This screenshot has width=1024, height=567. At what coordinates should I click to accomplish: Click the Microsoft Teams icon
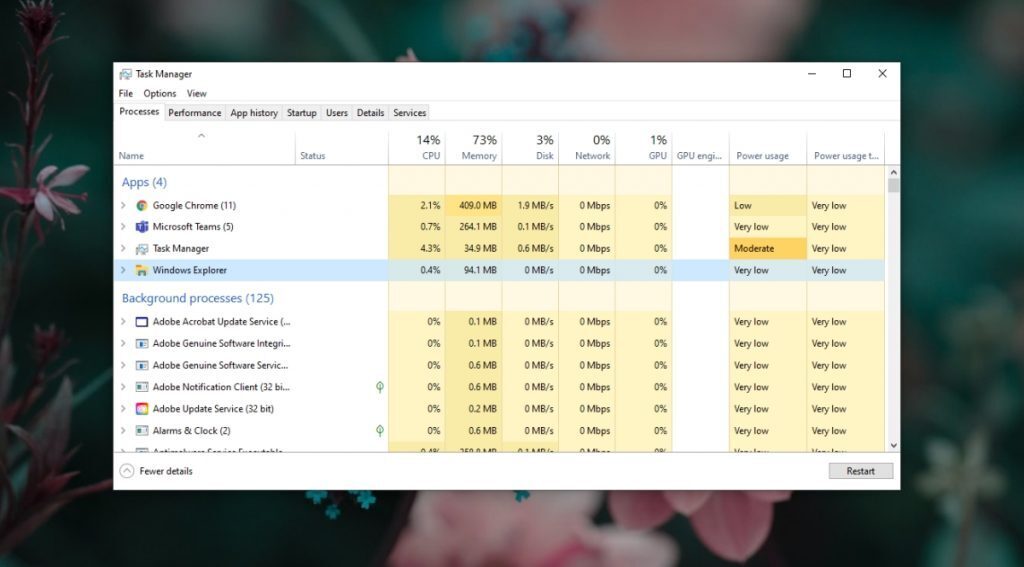[142, 227]
